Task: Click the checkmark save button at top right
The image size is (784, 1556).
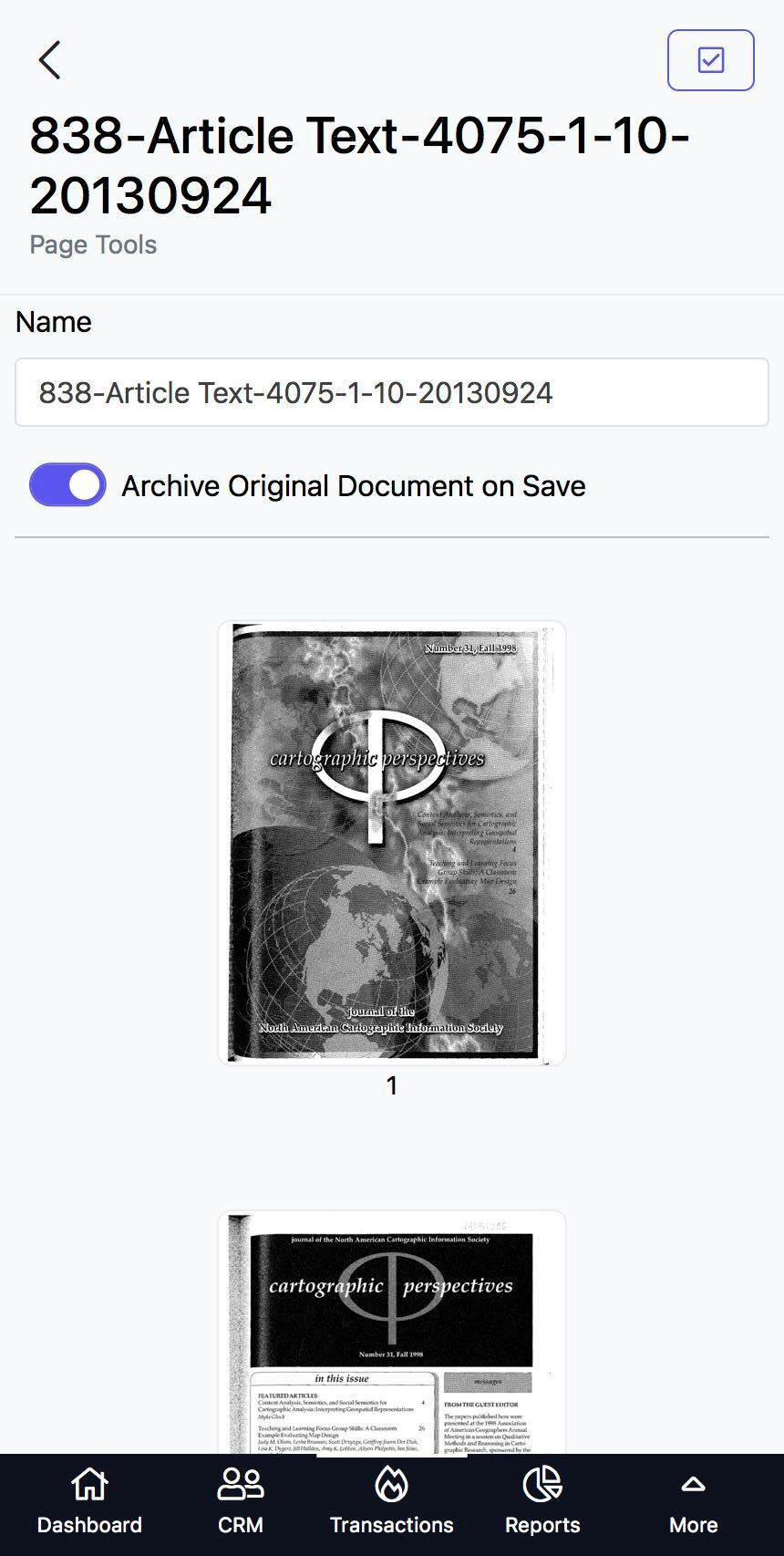Action: pyautogui.click(x=710, y=60)
